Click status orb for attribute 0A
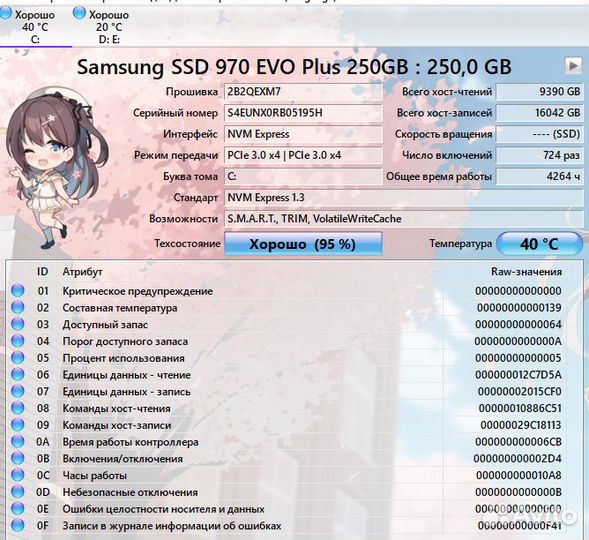The image size is (589, 540). click(17, 442)
